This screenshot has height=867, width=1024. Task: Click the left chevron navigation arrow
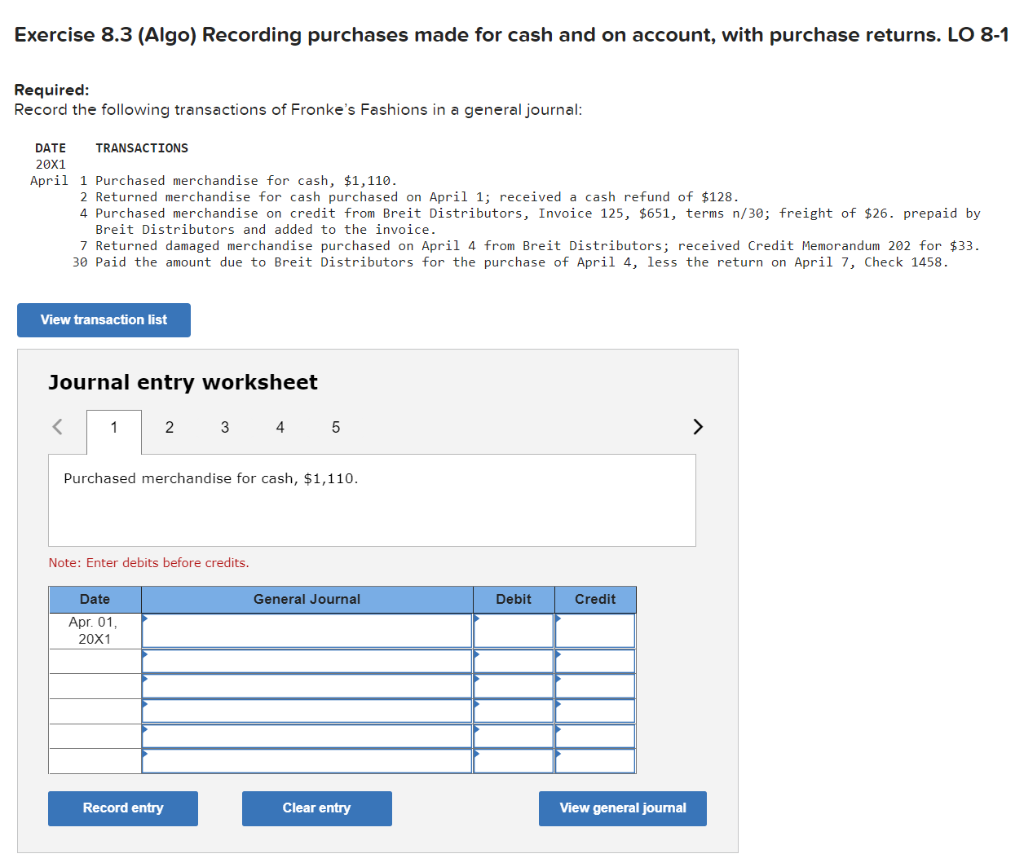coord(57,427)
